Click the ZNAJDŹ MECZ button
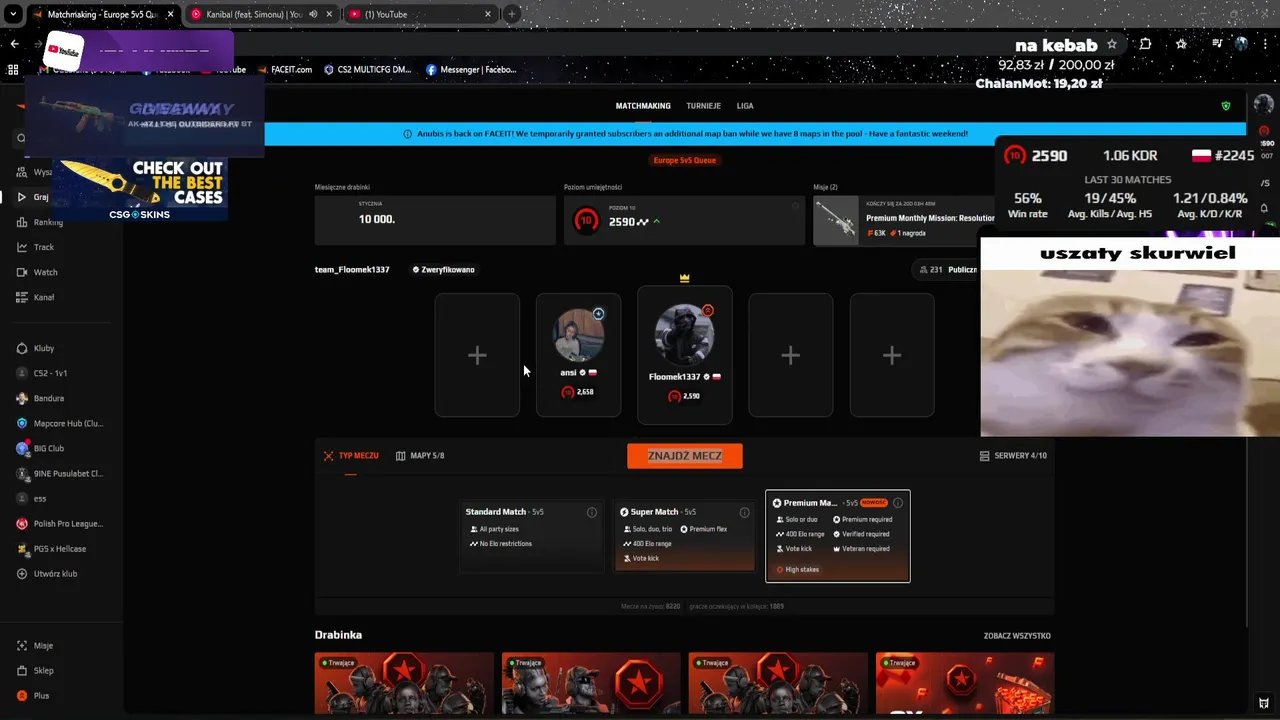The image size is (1280, 720). pos(685,456)
